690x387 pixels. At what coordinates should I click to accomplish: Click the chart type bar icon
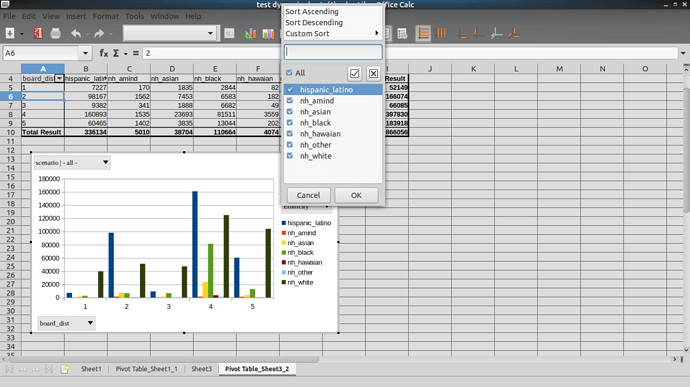click(x=250, y=33)
